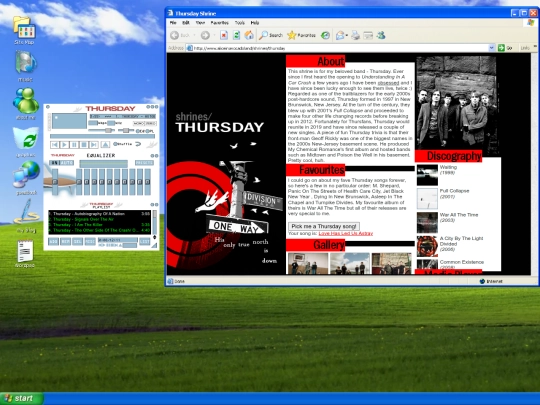Open the graphics recycle bin desktop icon
This screenshot has width=540, height=405.
click(26, 142)
